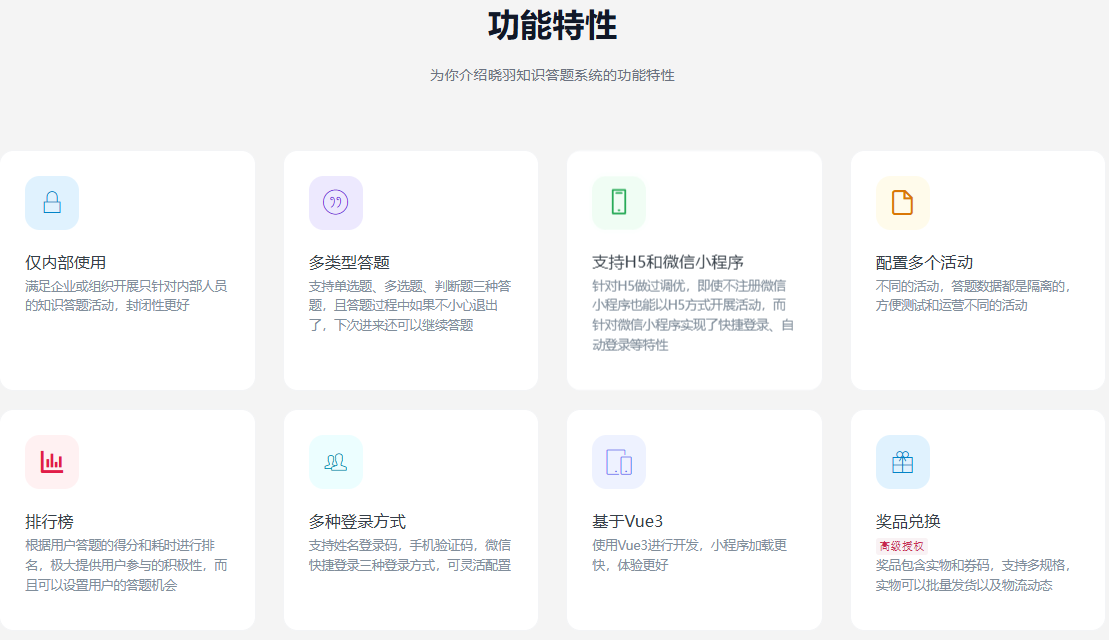Select the 支持H5和微信小程序 title
The width and height of the screenshot is (1109, 640).
[667, 263]
